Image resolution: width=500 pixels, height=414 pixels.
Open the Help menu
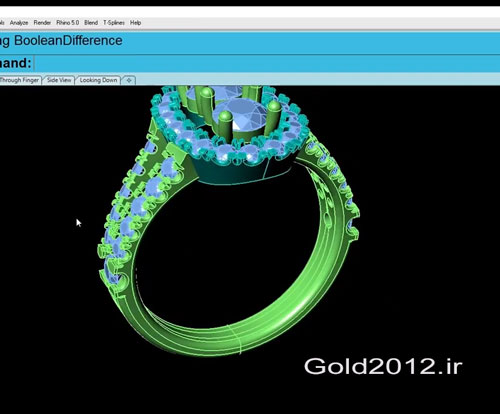(x=135, y=23)
